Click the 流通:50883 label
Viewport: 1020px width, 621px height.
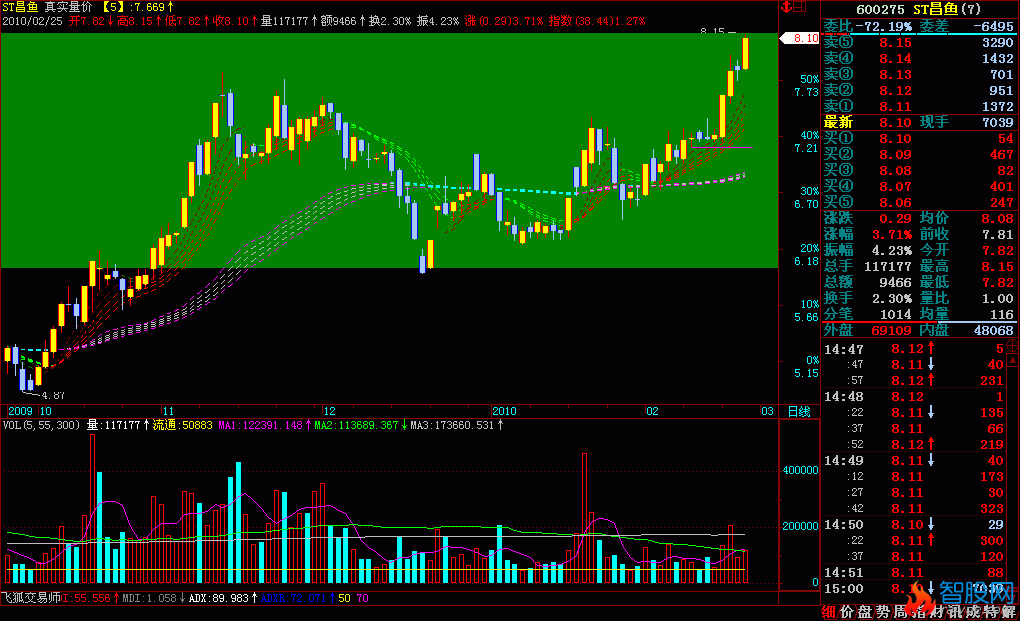[x=183, y=425]
